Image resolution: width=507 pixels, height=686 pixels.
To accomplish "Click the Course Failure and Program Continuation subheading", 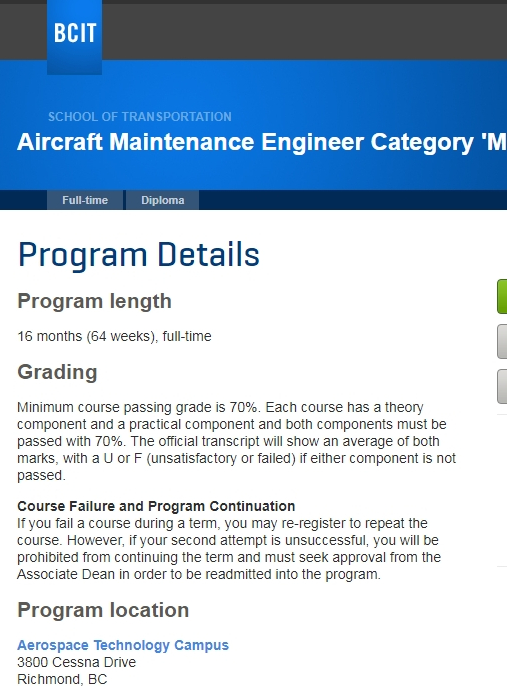I will 156,506.
